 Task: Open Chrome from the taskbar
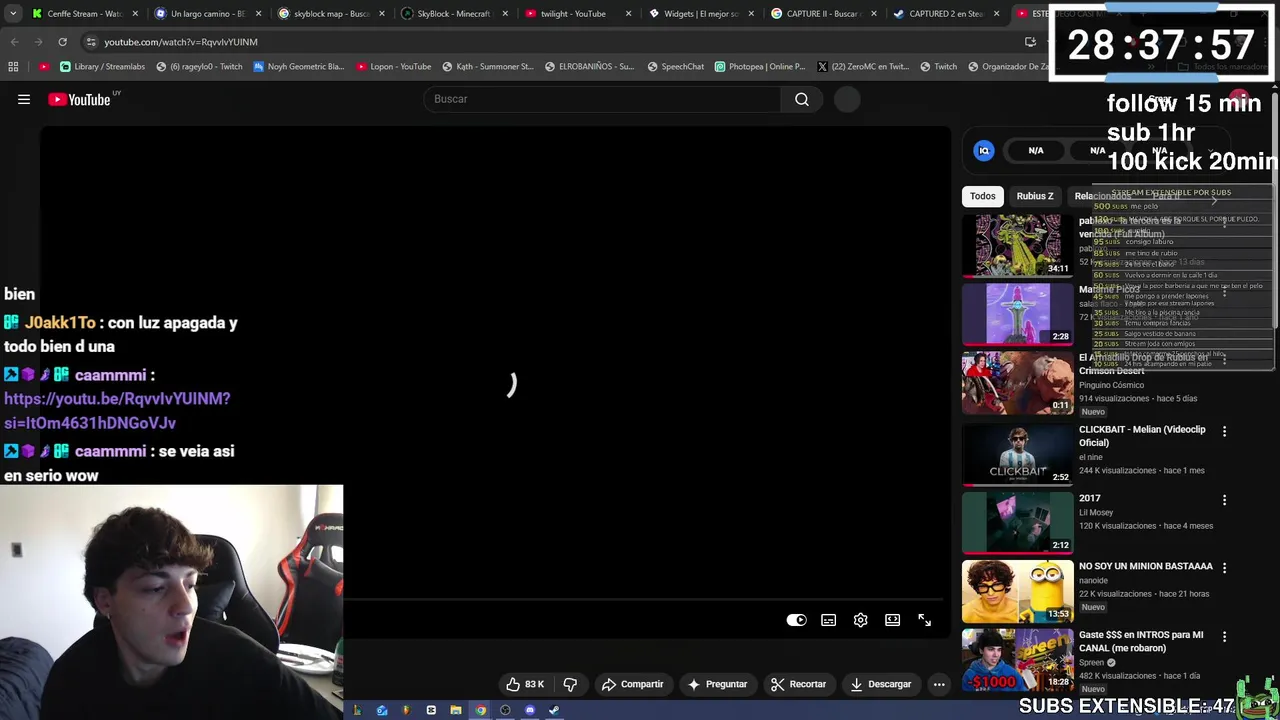480,711
